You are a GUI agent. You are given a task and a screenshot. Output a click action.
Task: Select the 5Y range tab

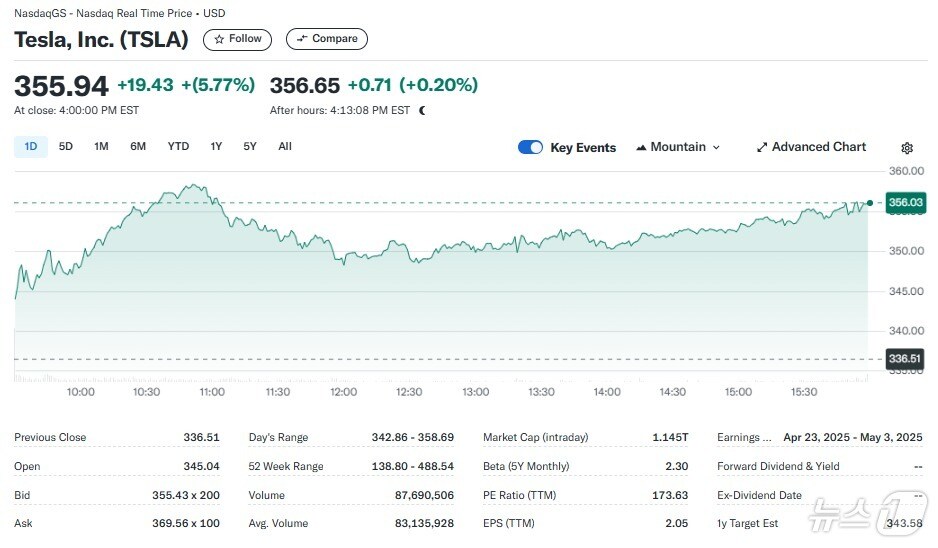pos(250,147)
